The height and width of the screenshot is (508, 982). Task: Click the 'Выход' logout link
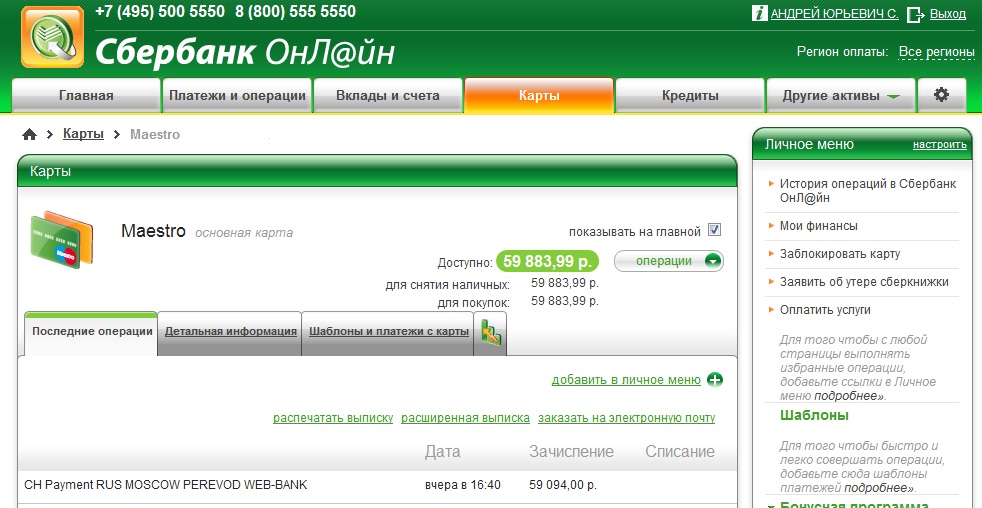point(948,14)
